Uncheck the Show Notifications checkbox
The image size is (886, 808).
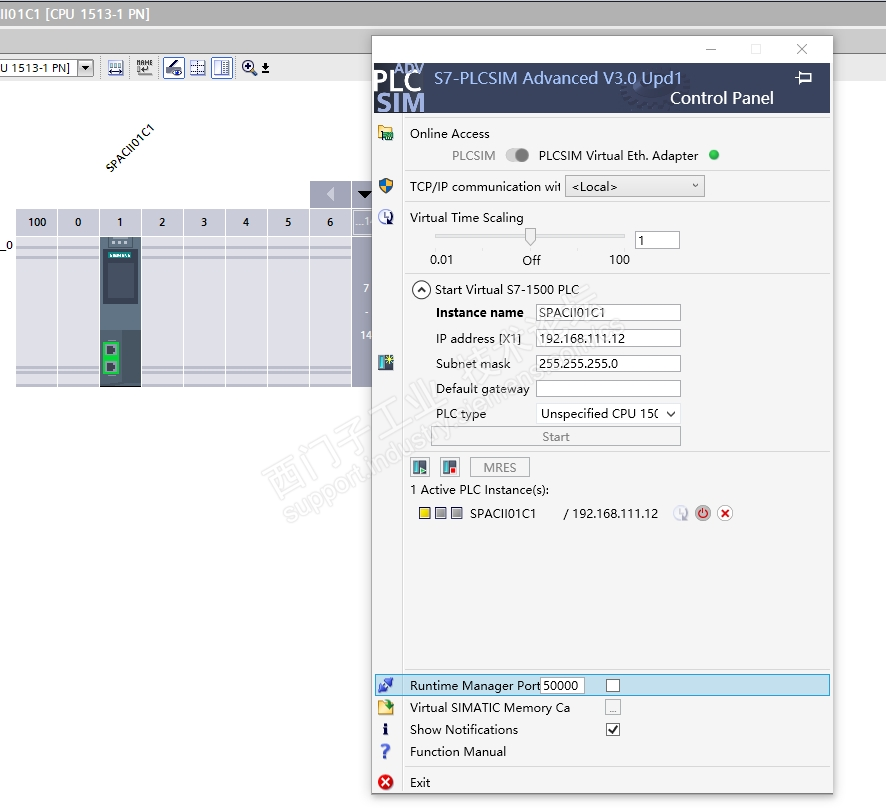[x=613, y=729]
